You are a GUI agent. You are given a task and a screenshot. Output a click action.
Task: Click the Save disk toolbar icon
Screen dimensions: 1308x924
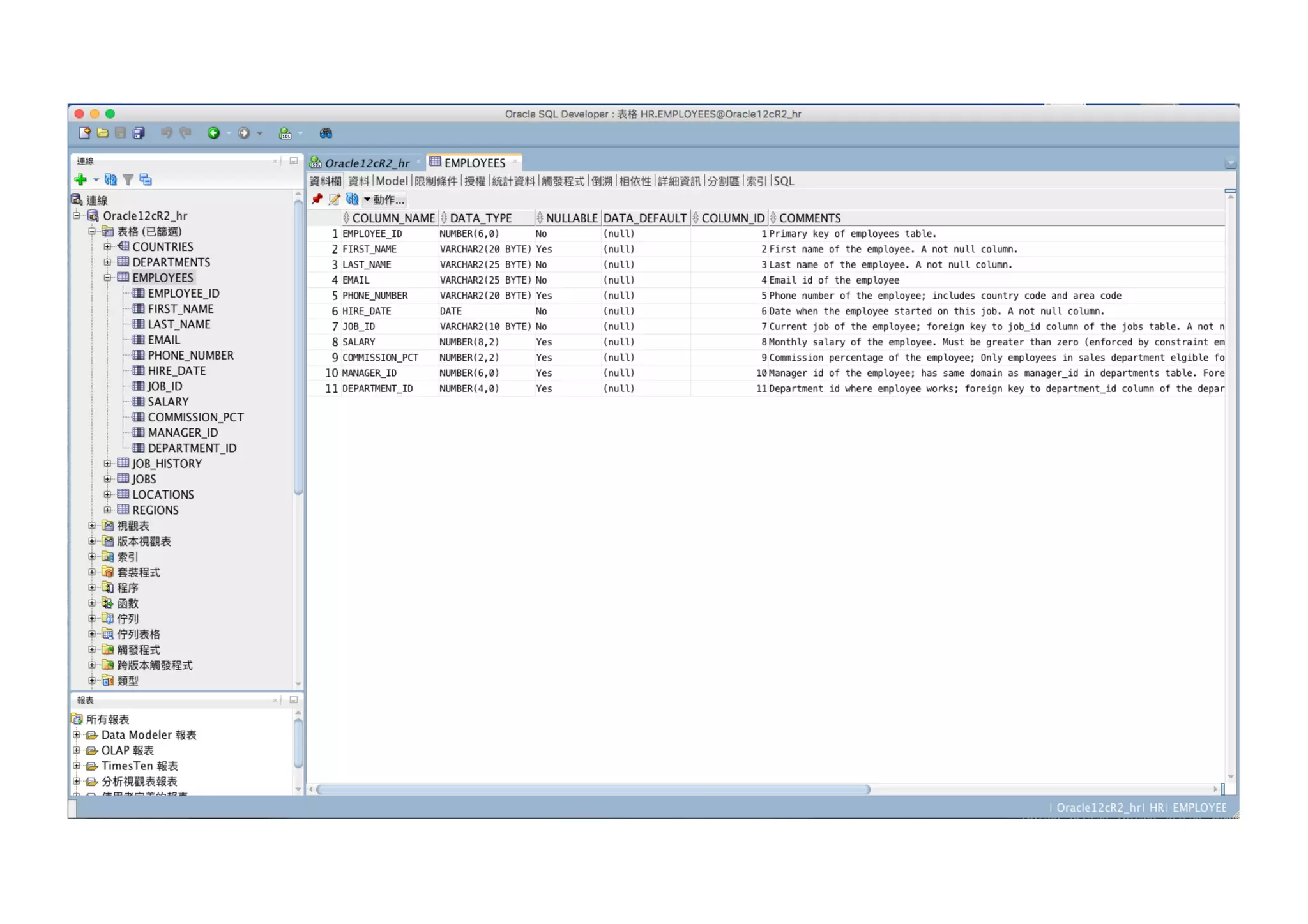coord(120,133)
